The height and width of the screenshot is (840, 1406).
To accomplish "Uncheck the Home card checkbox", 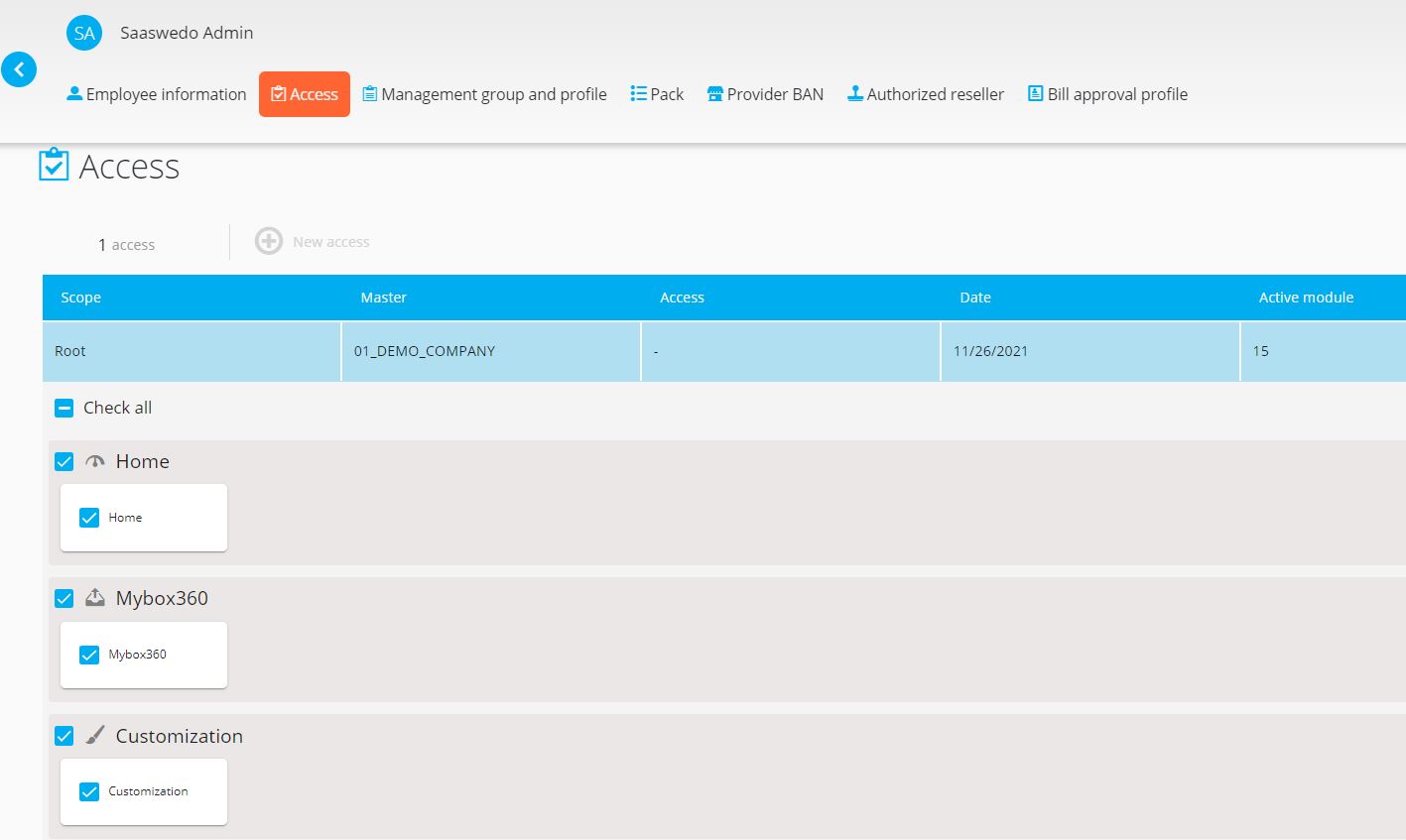I will pyautogui.click(x=89, y=518).
